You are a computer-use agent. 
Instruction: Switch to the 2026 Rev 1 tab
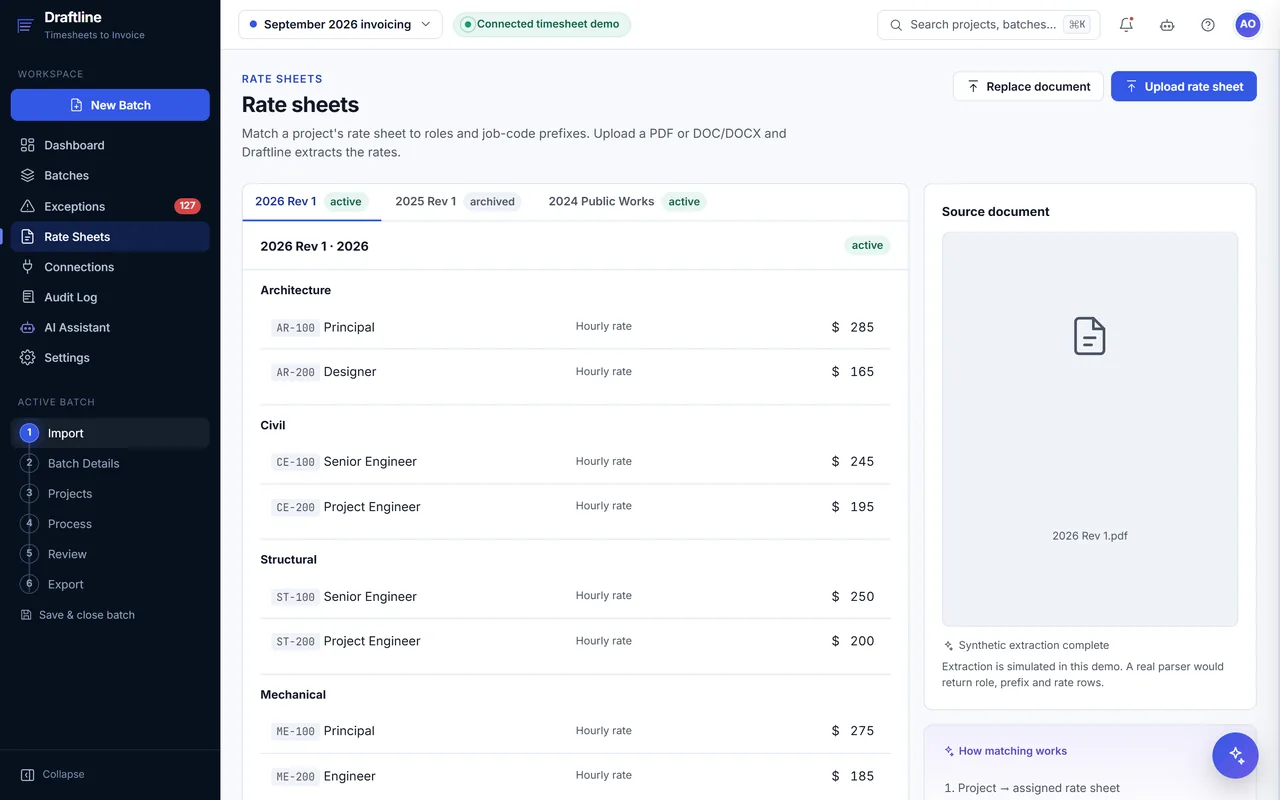coord(312,201)
